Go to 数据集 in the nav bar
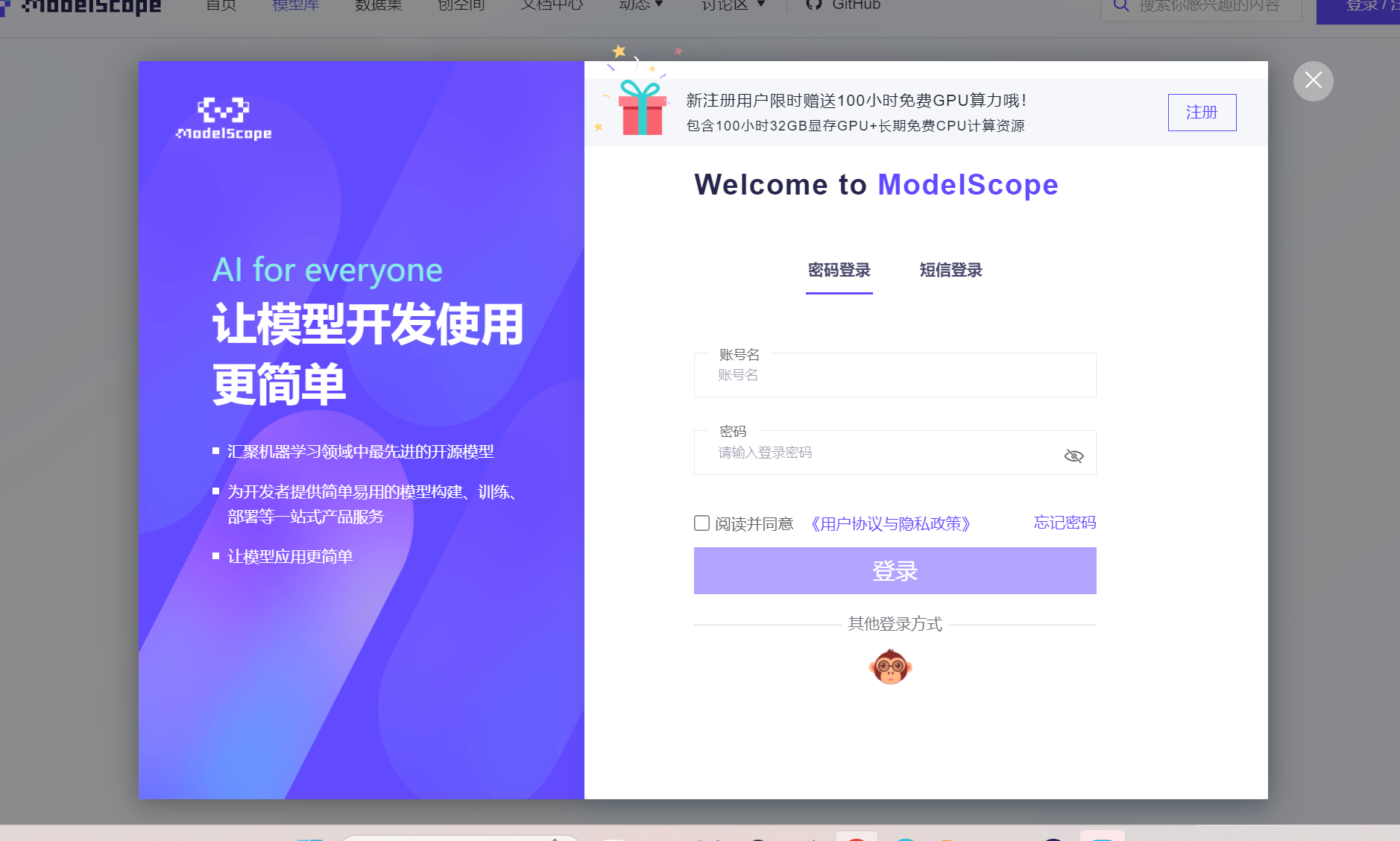1400x841 pixels. tap(378, 5)
